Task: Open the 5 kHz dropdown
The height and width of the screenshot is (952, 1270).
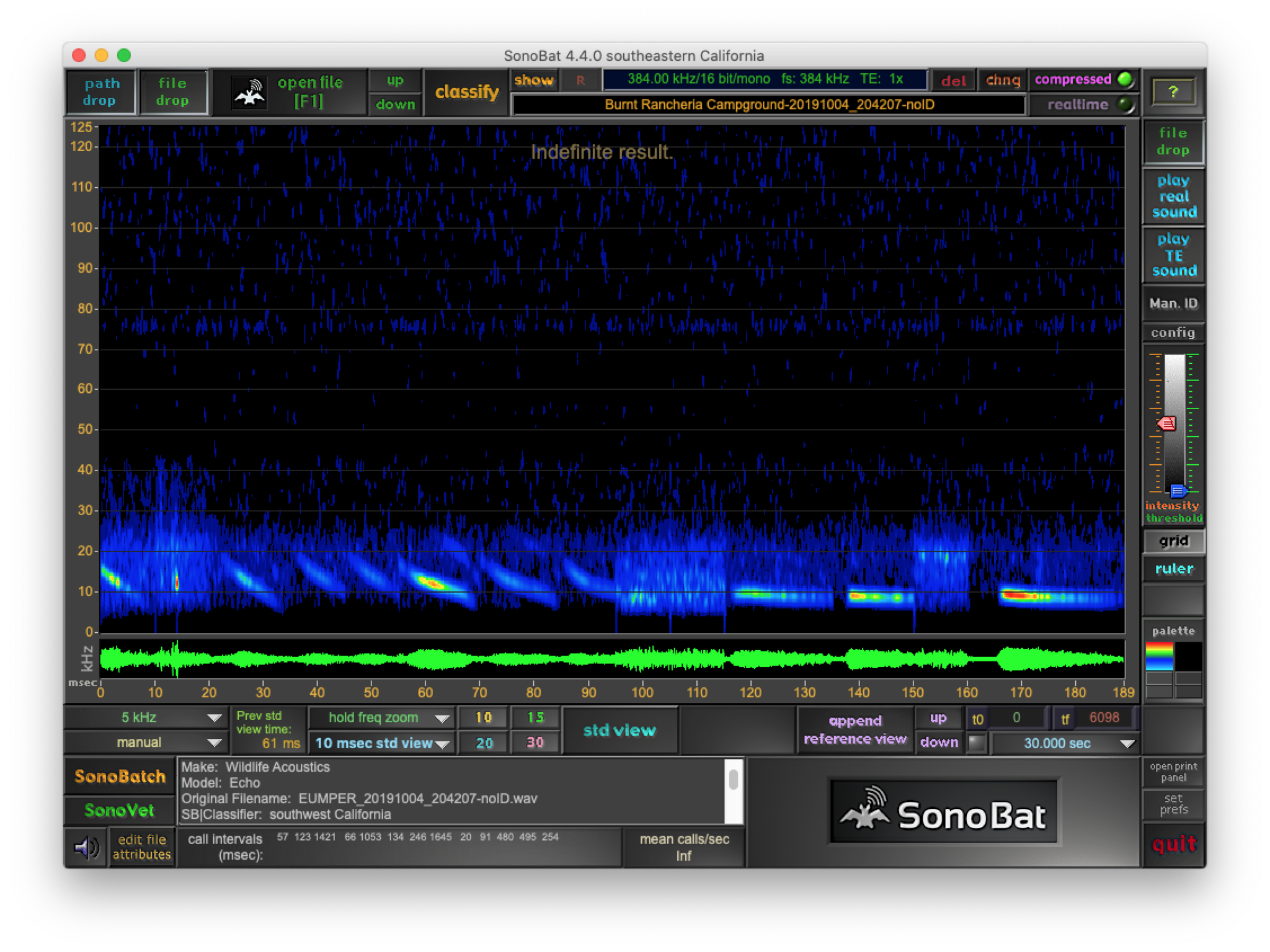Action: tap(145, 718)
